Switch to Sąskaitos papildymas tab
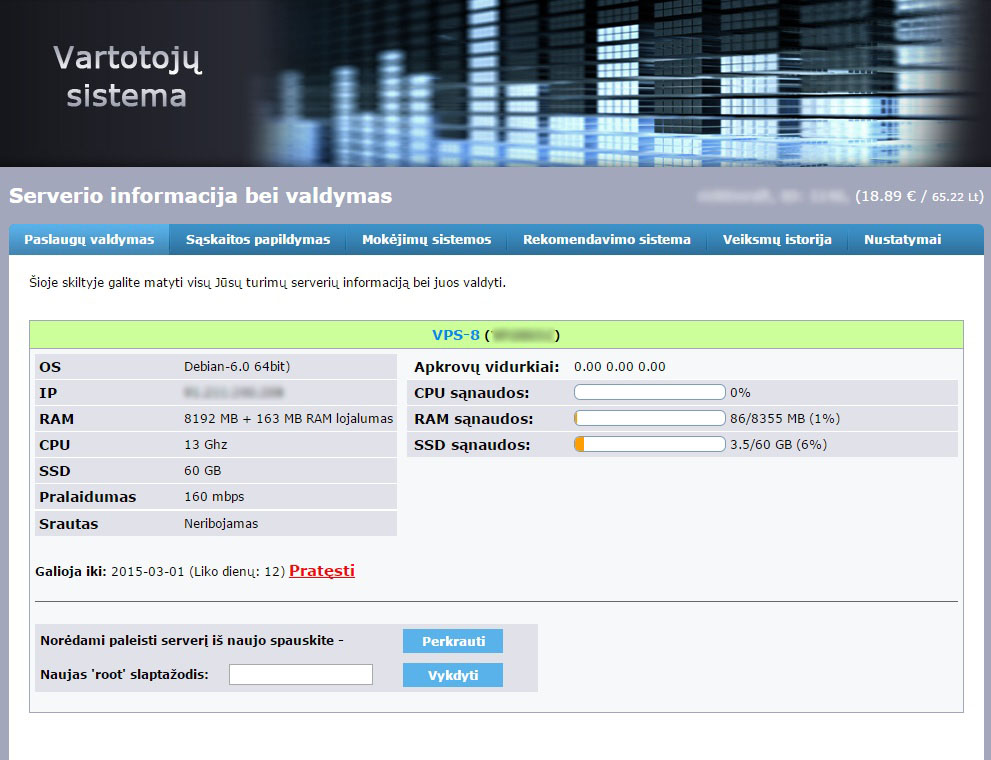 pos(258,239)
